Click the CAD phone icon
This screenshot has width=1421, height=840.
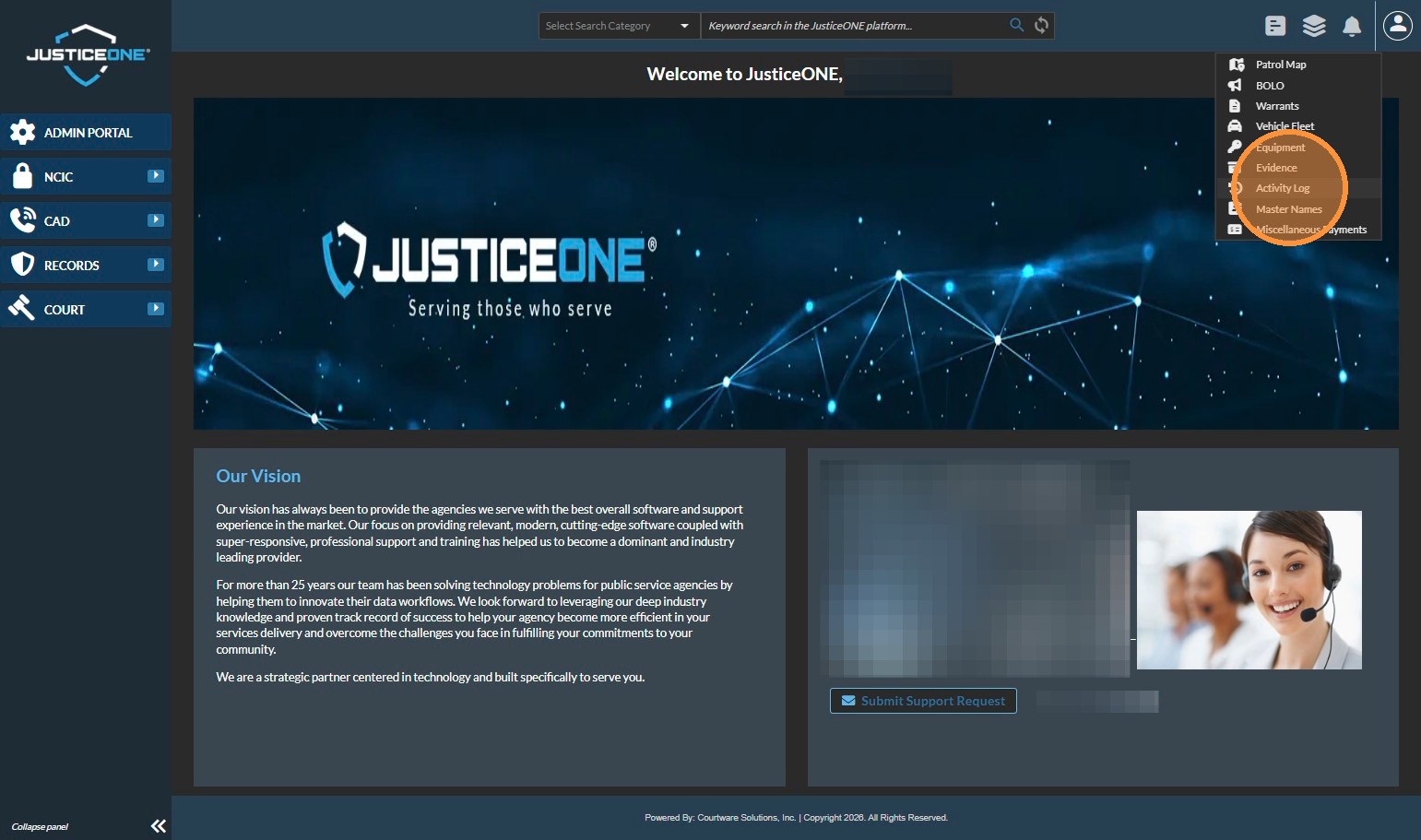(22, 220)
